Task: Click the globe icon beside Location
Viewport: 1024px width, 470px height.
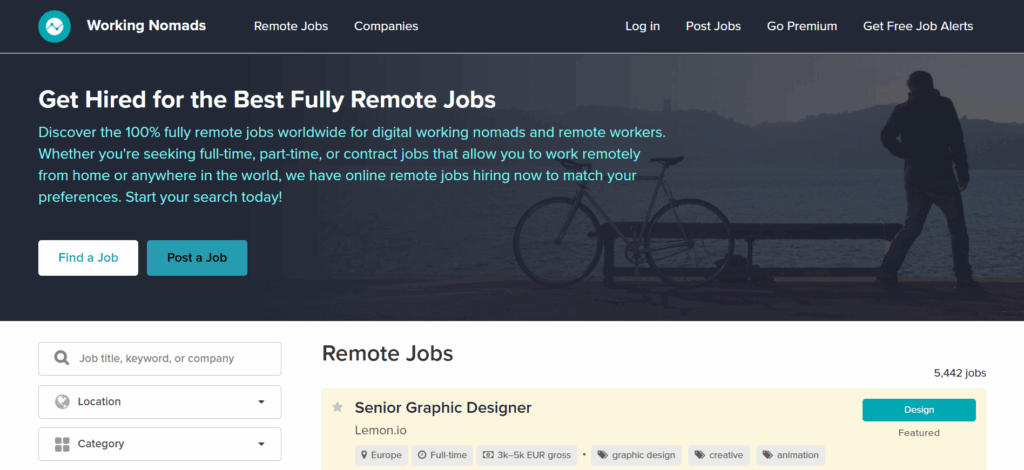Action: click(x=62, y=401)
